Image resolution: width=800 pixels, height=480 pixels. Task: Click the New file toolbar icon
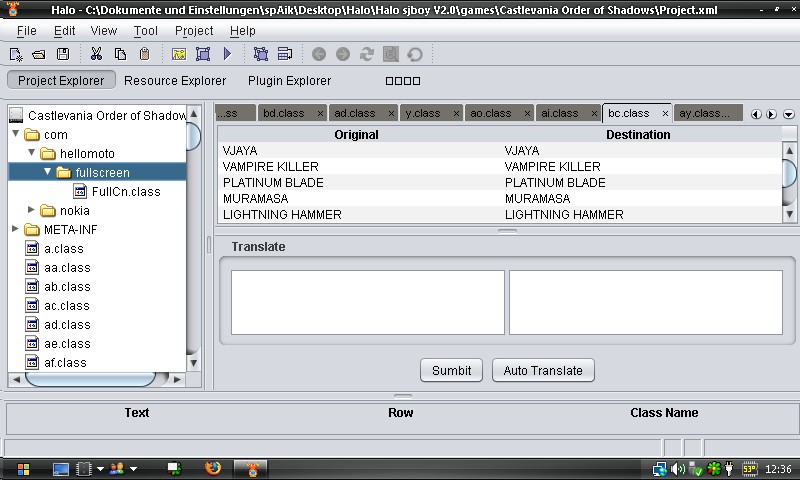point(16,54)
